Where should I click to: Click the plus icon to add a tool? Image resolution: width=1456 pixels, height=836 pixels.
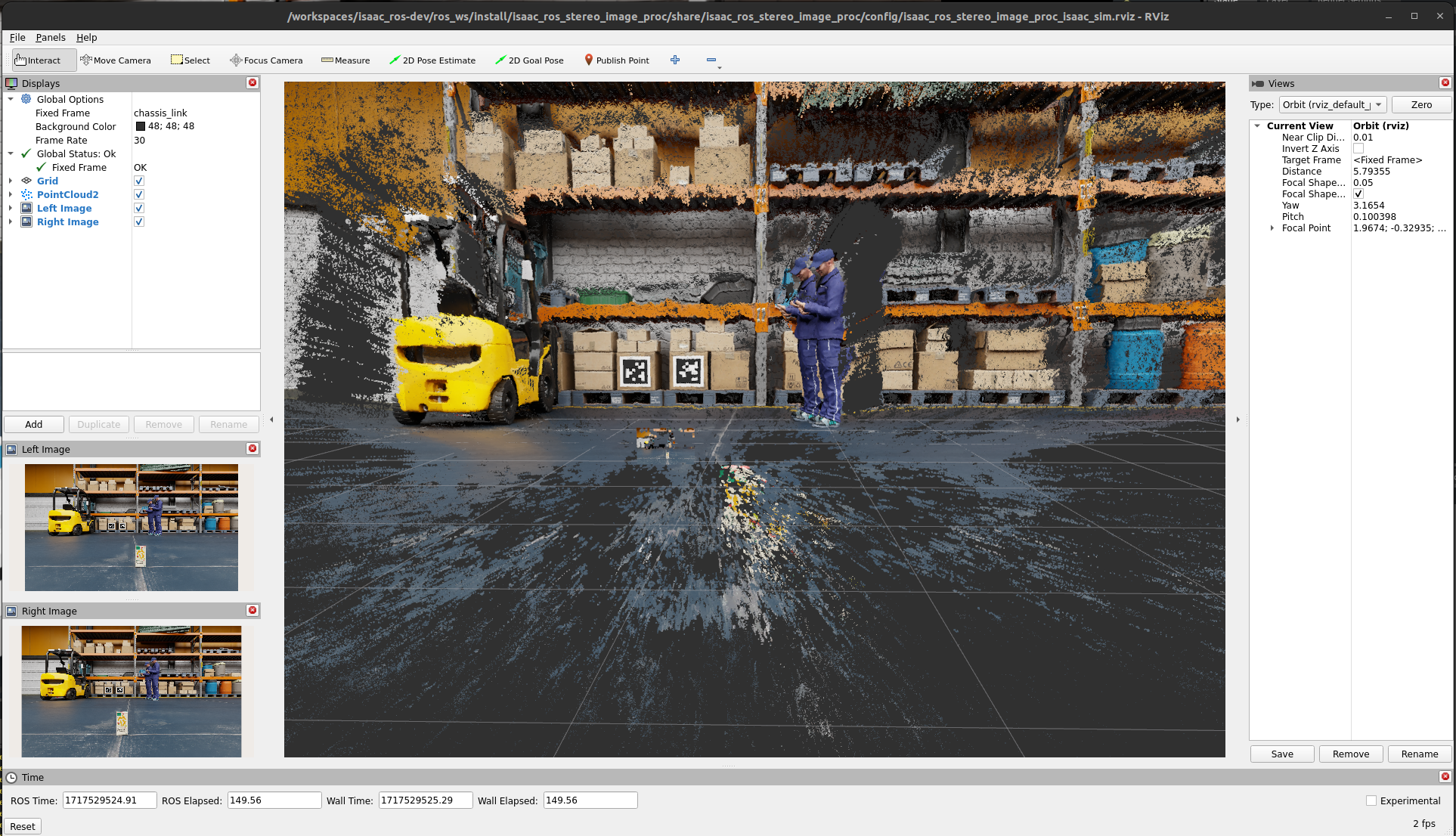click(x=675, y=60)
